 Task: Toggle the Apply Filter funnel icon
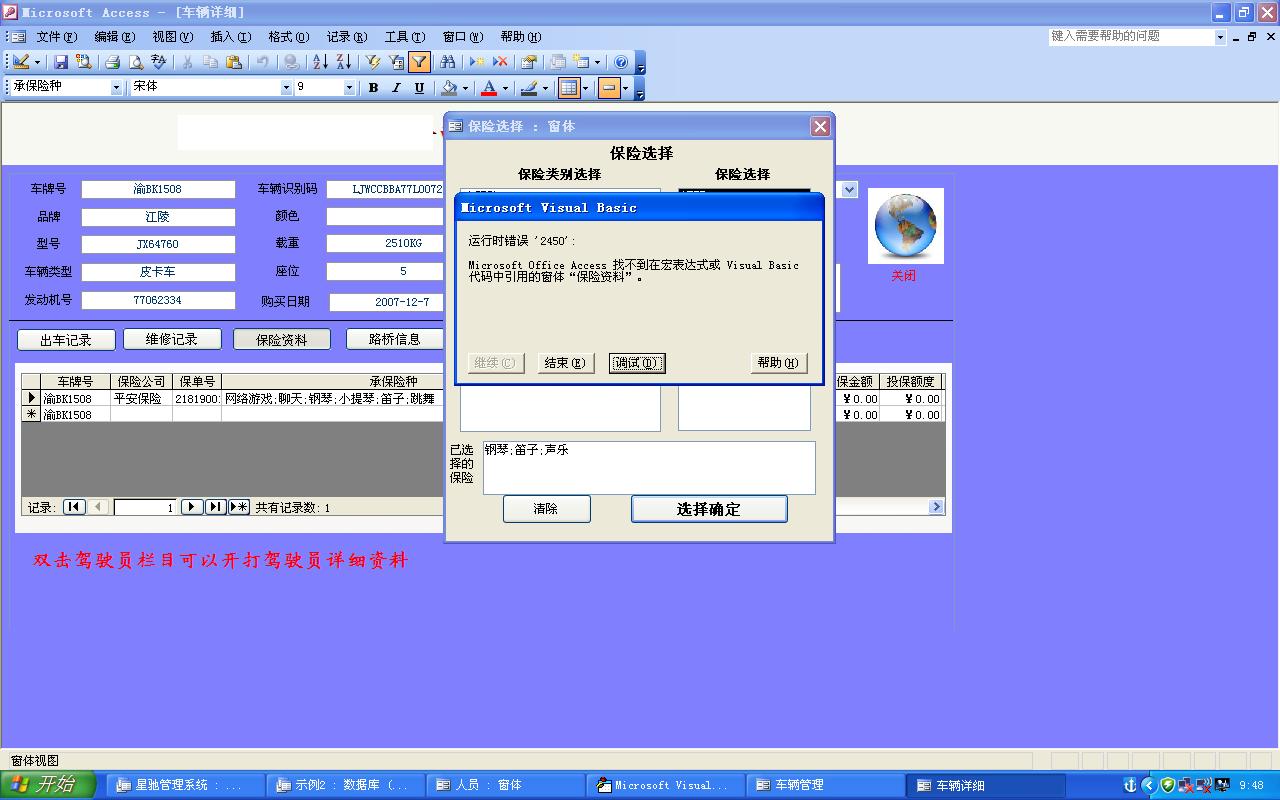coord(419,62)
